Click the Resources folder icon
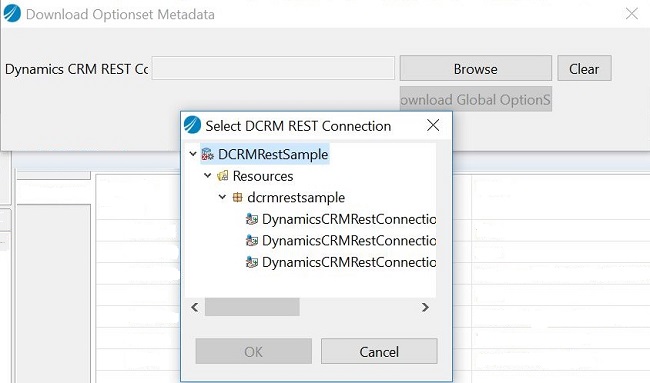Screen dimensions: 650x383 pyautogui.click(x=223, y=176)
